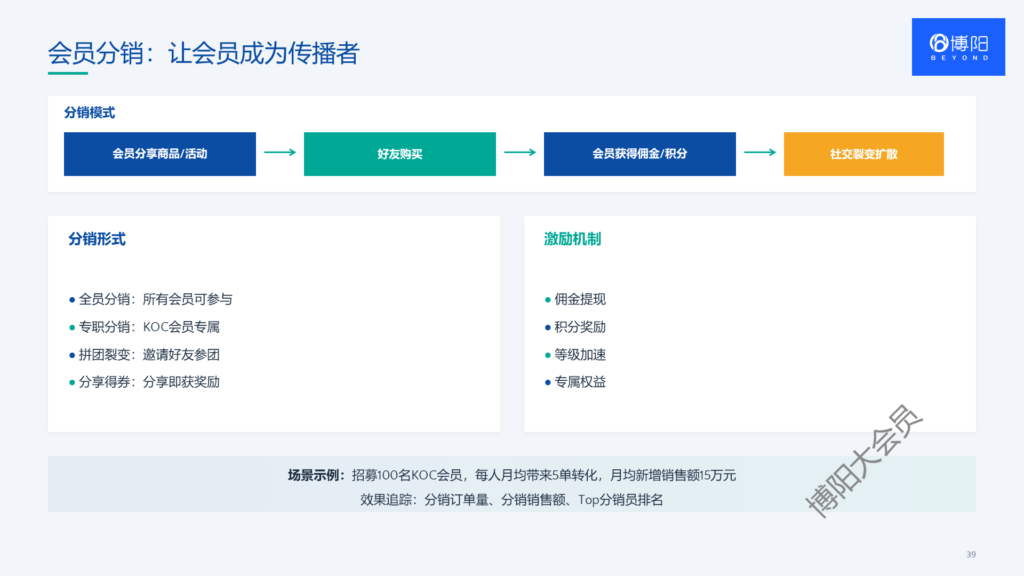The width and height of the screenshot is (1024, 576).
Task: Click the 会员分享商品/活动 box
Action: tap(160, 154)
